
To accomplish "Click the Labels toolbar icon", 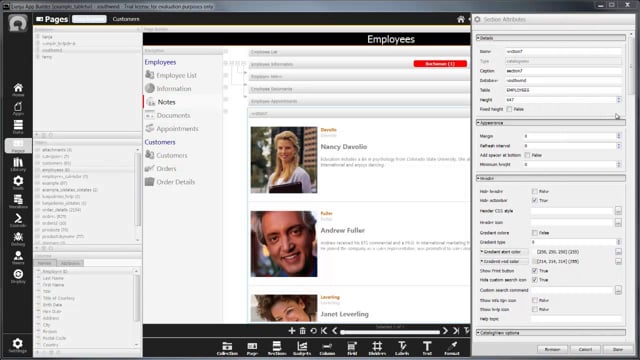I will pyautogui.click(x=402, y=348).
